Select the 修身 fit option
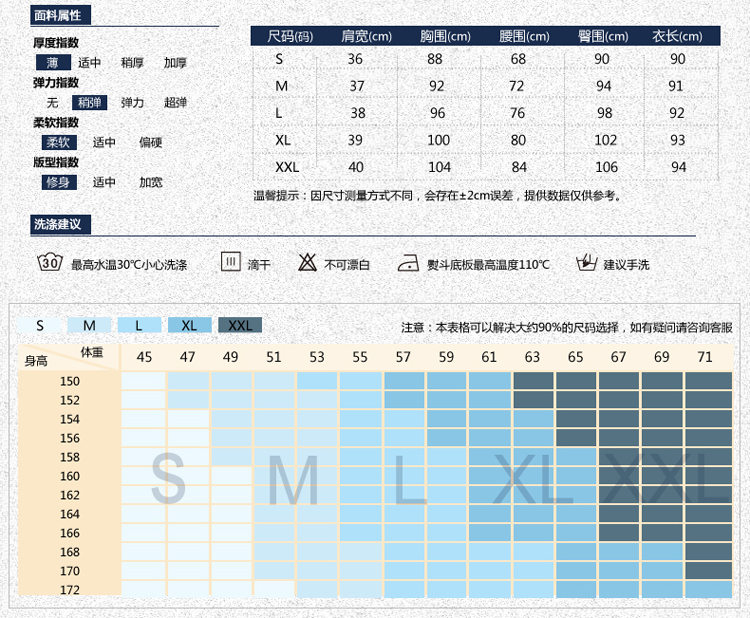Image resolution: width=750 pixels, height=618 pixels. pyautogui.click(x=59, y=182)
